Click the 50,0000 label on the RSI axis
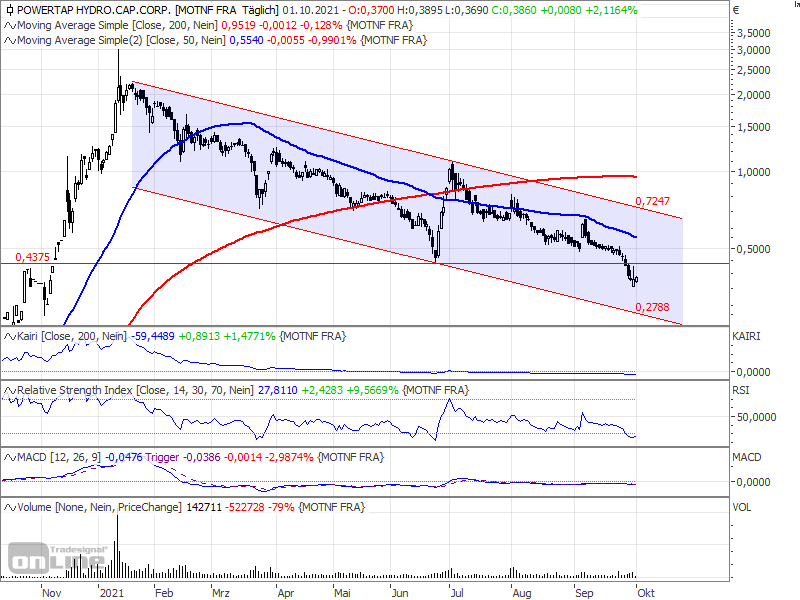 (x=757, y=417)
